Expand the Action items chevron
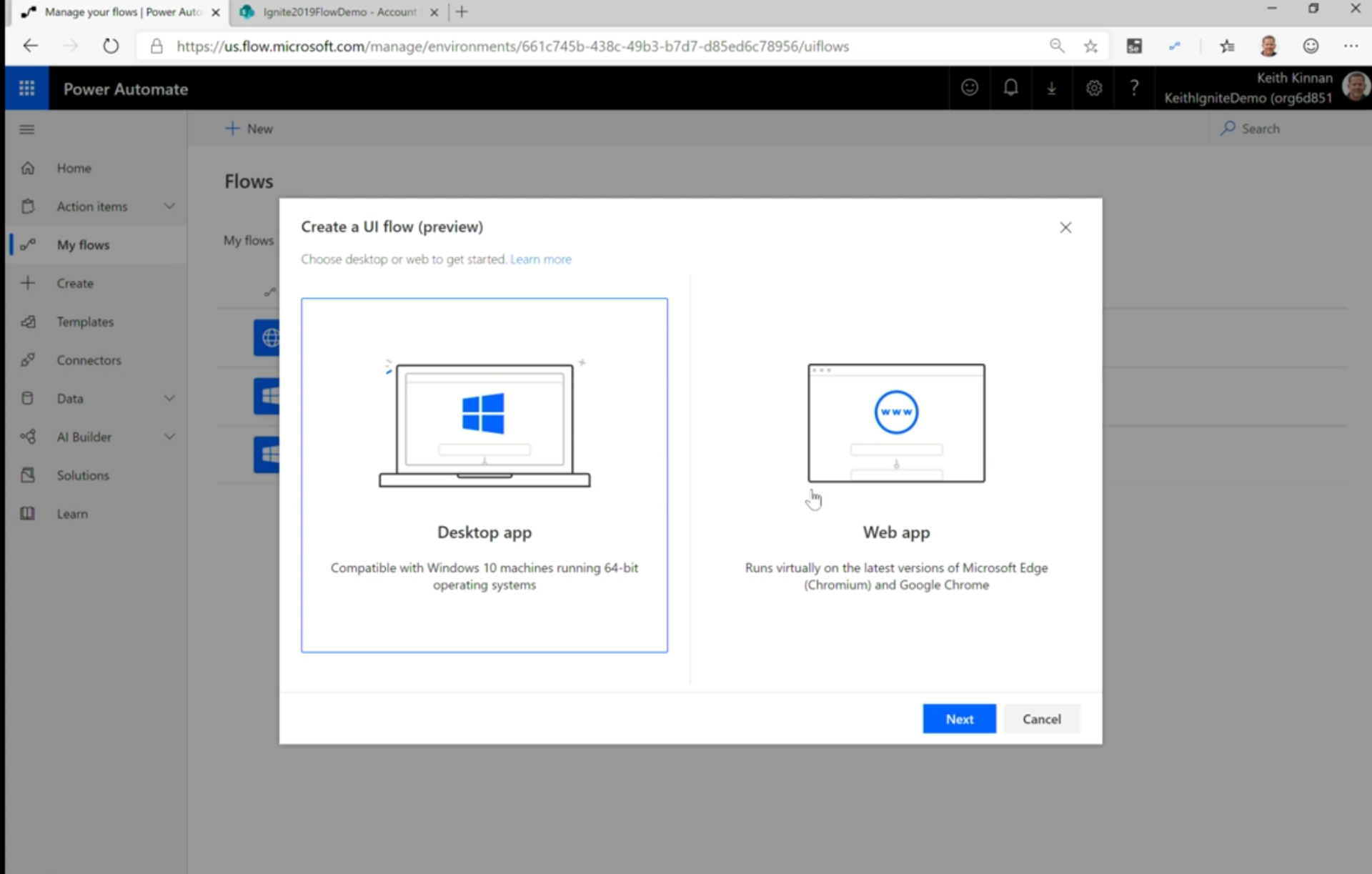1372x874 pixels. click(x=169, y=207)
